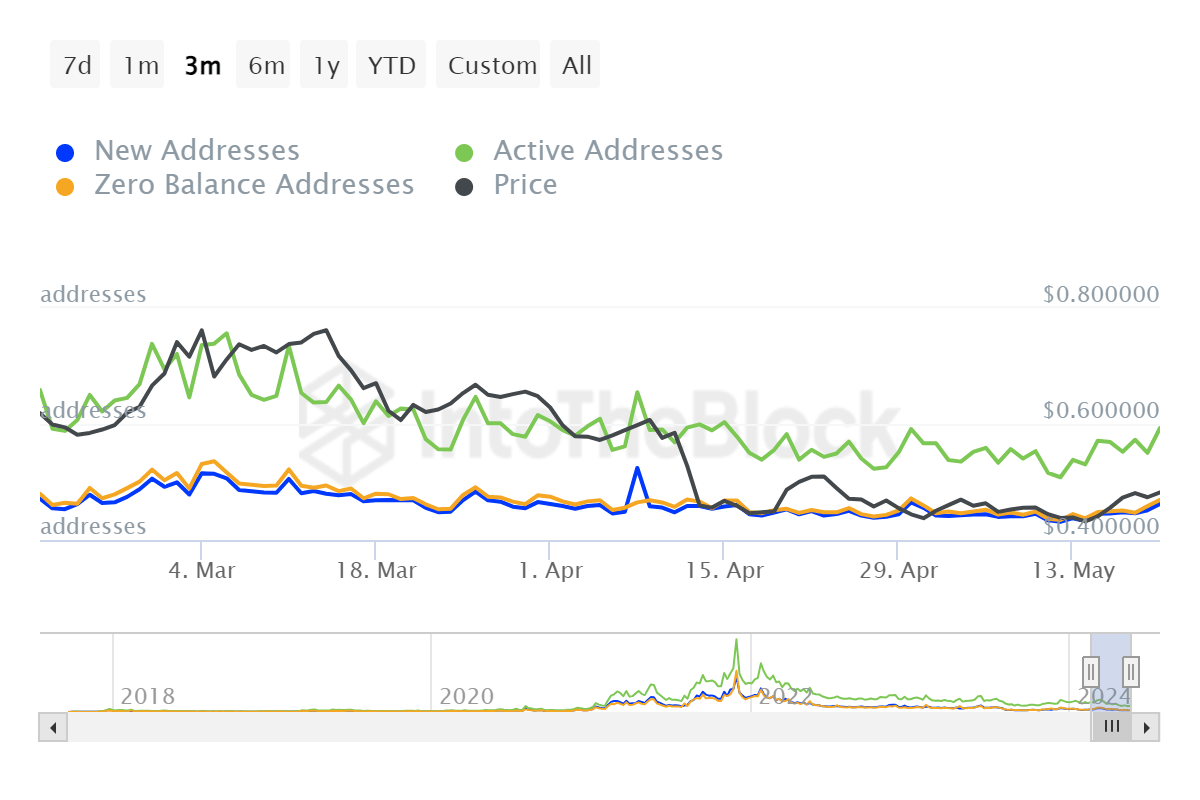This screenshot has height=800, width=1200.
Task: Open the Custom date range
Action: click(488, 64)
